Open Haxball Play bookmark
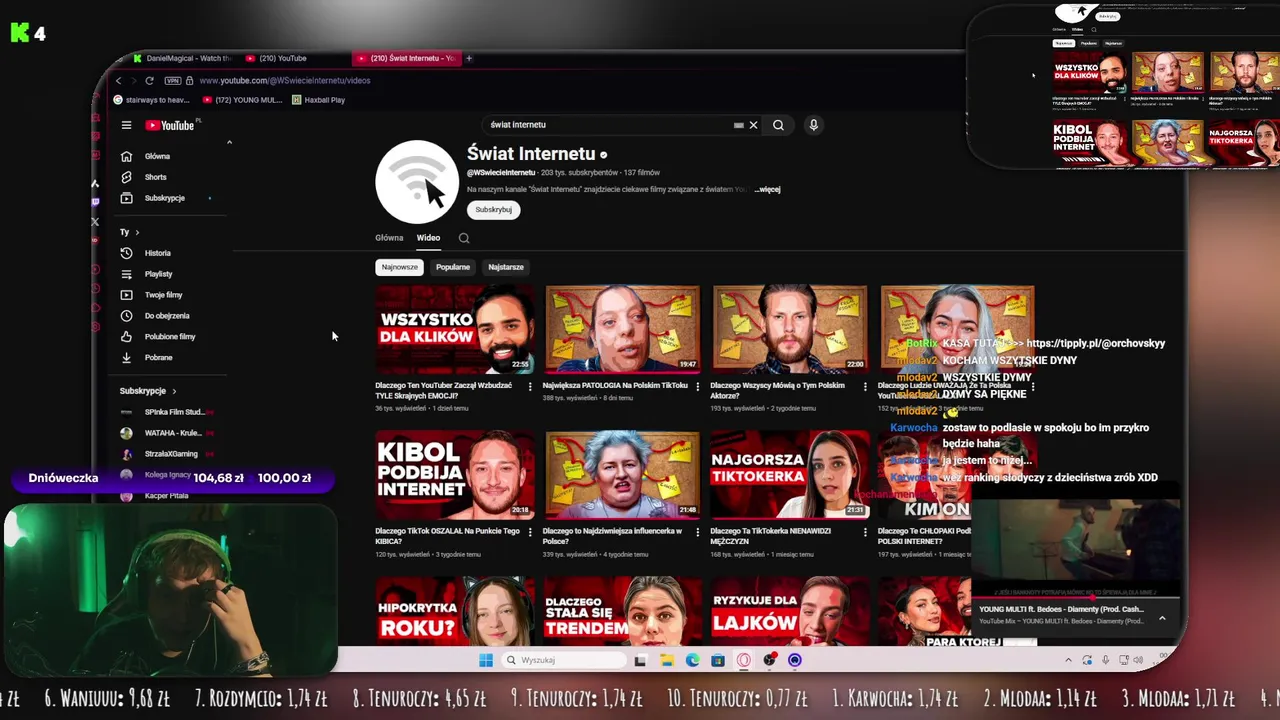 tap(318, 100)
